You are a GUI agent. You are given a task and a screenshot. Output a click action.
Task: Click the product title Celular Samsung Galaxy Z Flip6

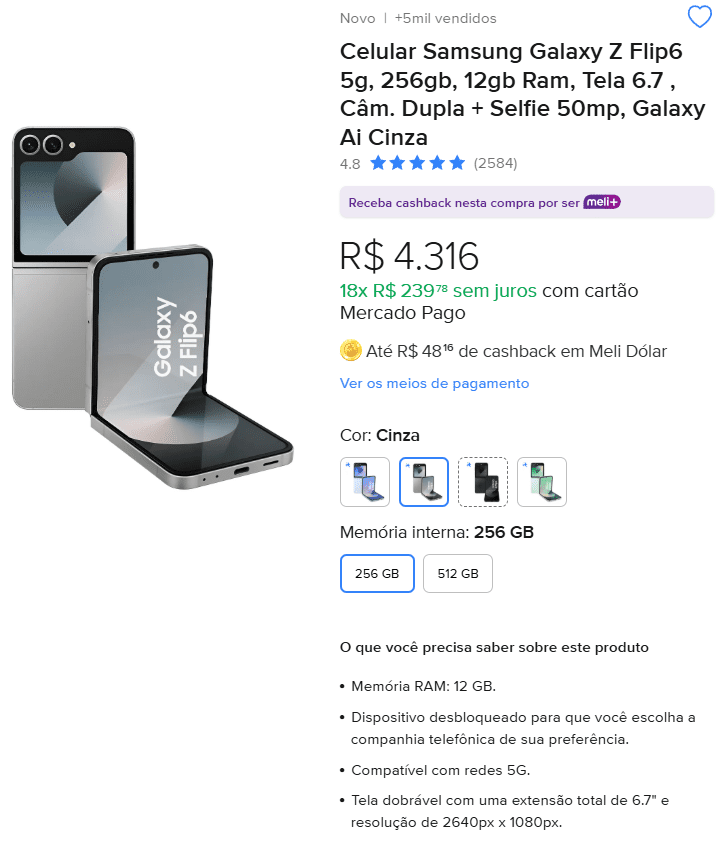[x=523, y=94]
